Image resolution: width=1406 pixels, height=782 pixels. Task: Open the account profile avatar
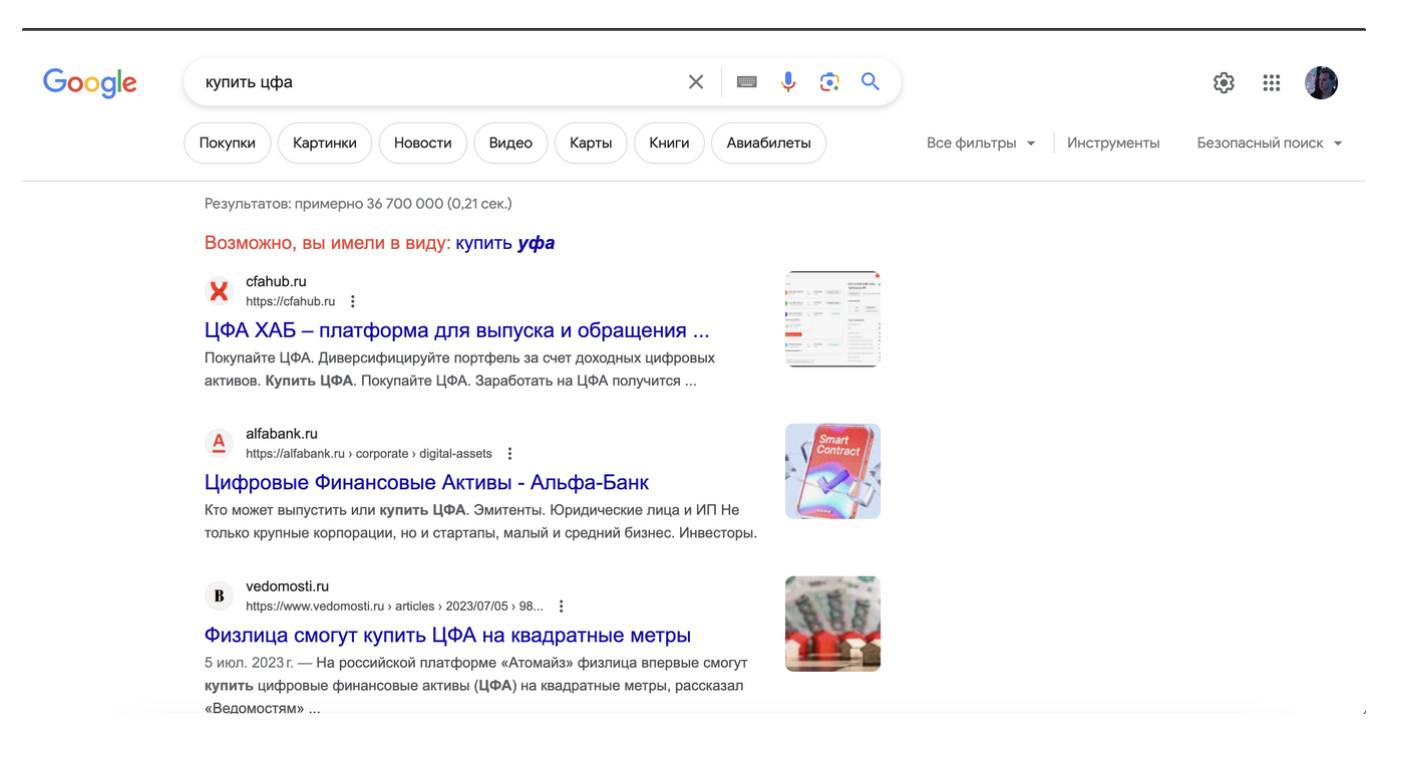1321,83
